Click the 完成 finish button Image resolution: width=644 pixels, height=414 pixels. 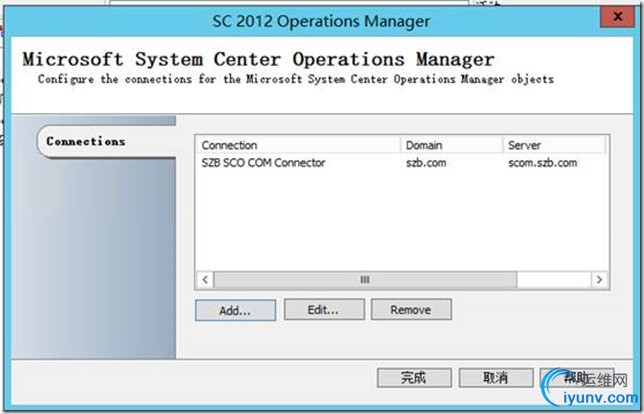[x=414, y=377]
